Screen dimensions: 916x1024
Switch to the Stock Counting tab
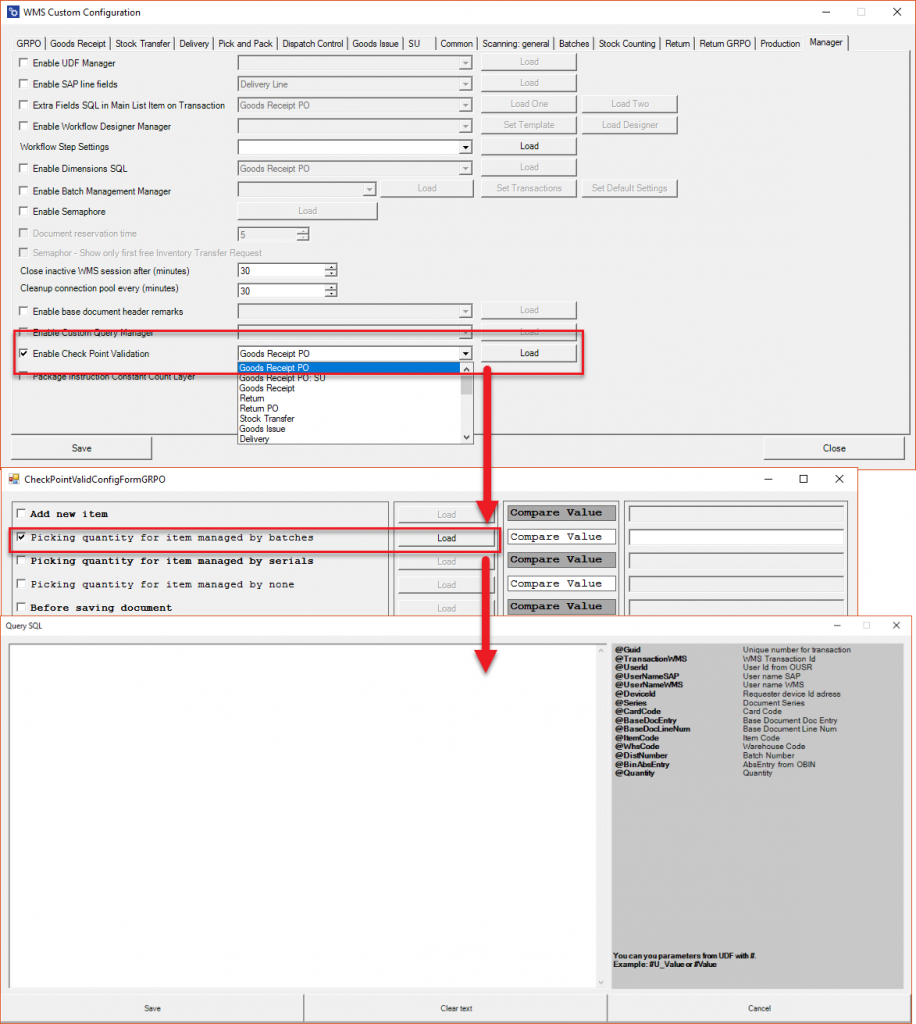pos(629,43)
